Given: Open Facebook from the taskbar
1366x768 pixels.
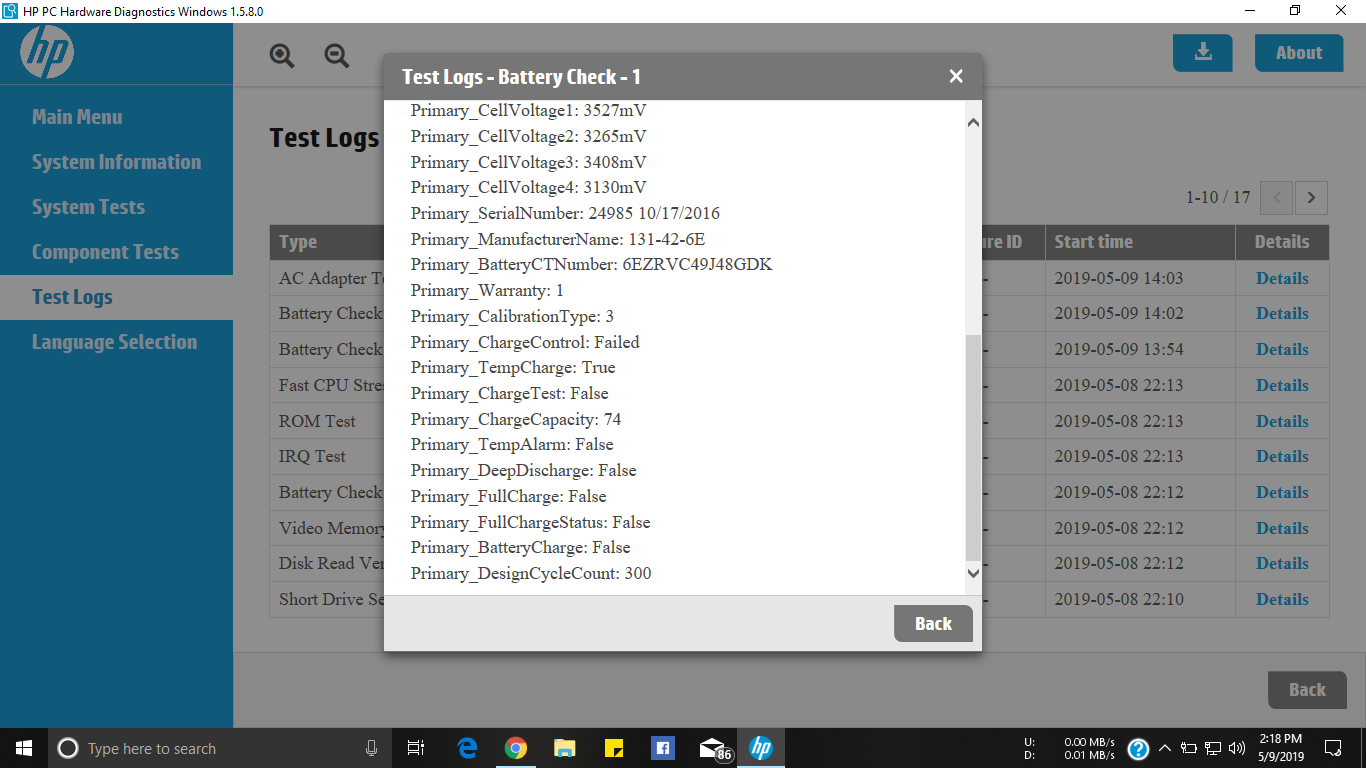Looking at the screenshot, I should tap(662, 747).
